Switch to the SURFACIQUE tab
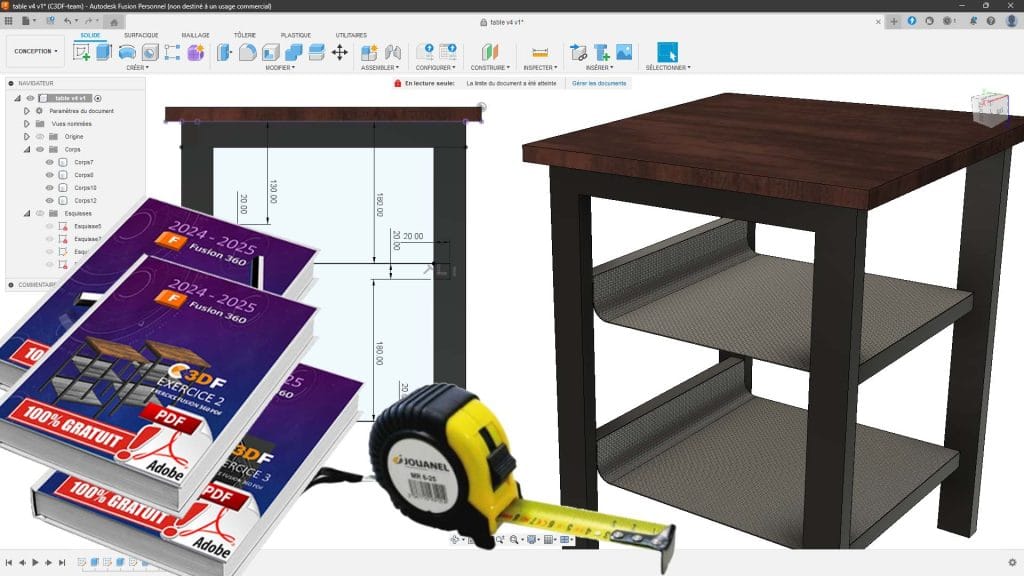Viewport: 1024px width, 576px height. 141,35
